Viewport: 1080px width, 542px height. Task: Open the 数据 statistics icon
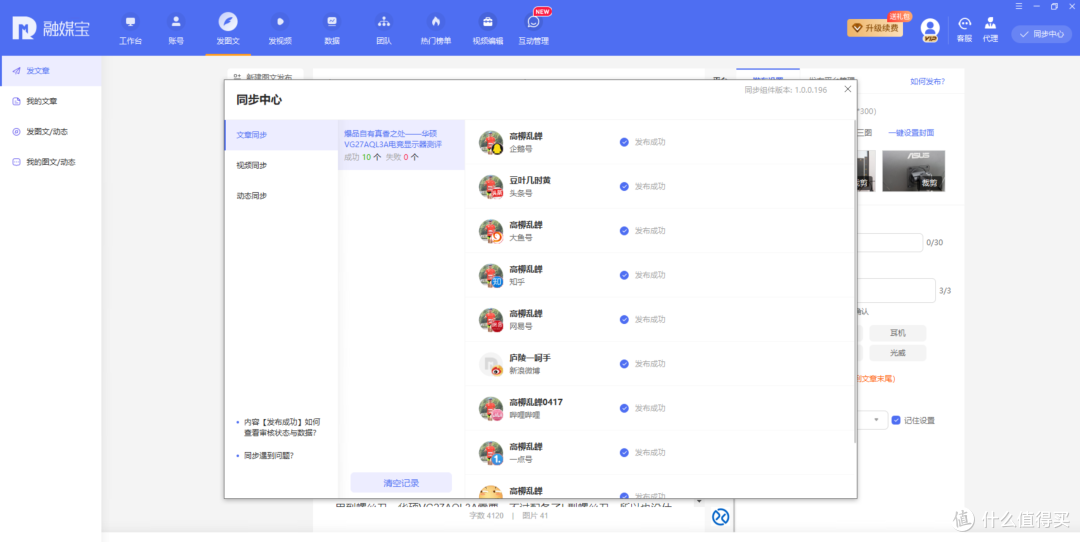332,22
